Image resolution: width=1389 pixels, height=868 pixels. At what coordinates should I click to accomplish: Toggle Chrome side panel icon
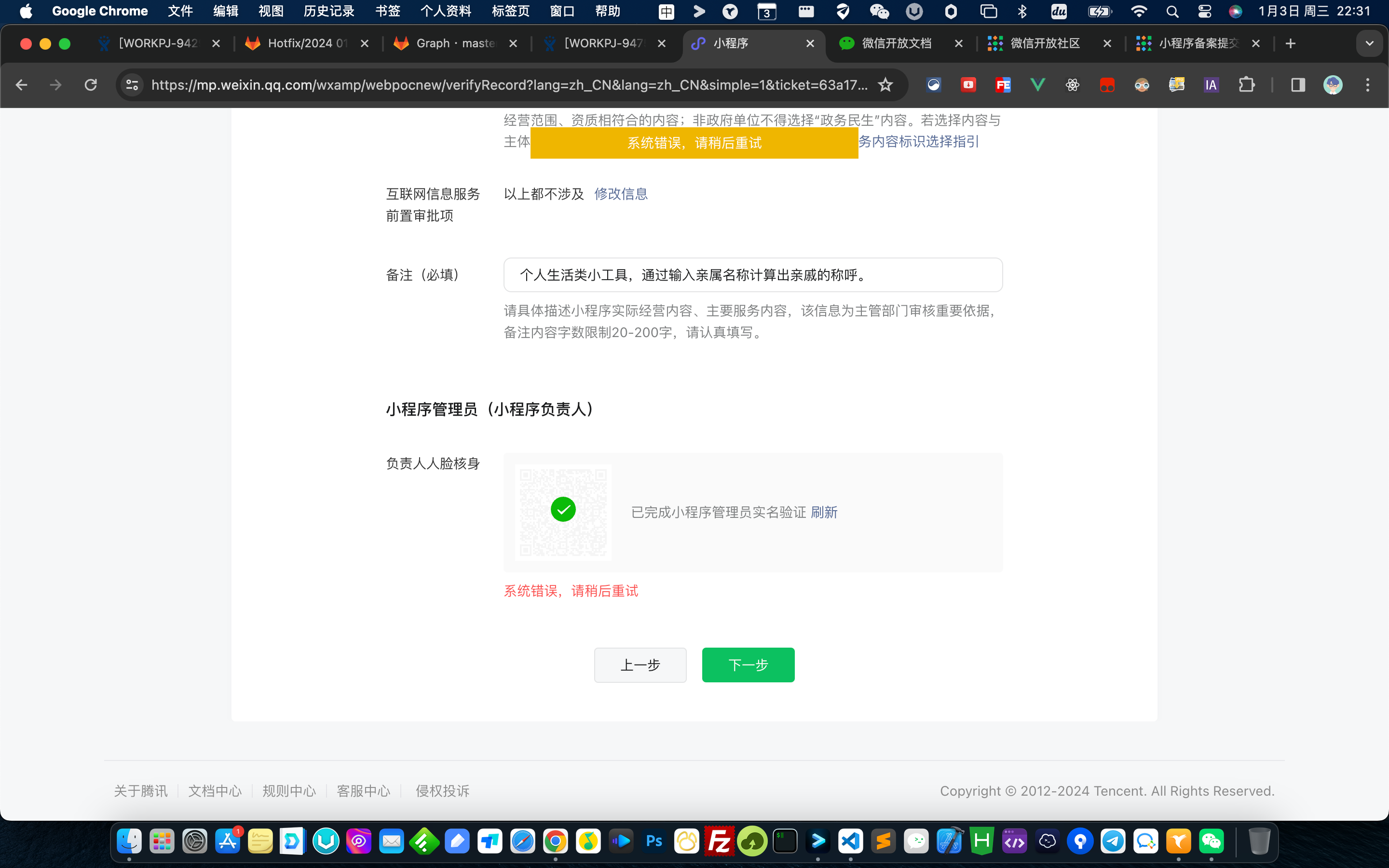click(1298, 85)
